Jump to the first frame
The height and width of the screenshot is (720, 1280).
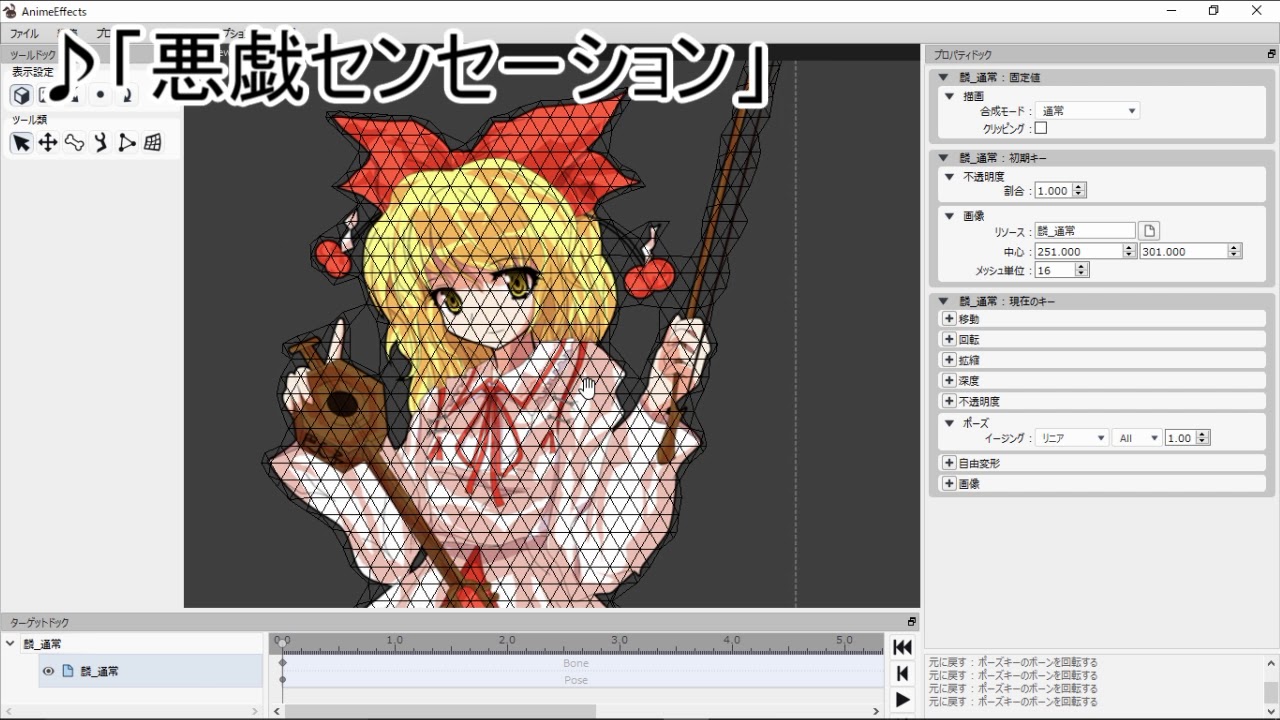pos(902,647)
